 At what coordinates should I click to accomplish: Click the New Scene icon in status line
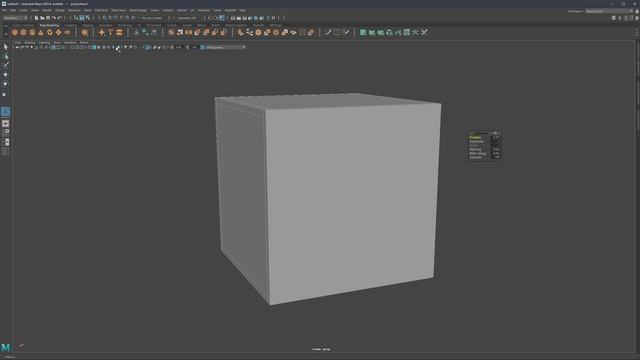coord(36,18)
